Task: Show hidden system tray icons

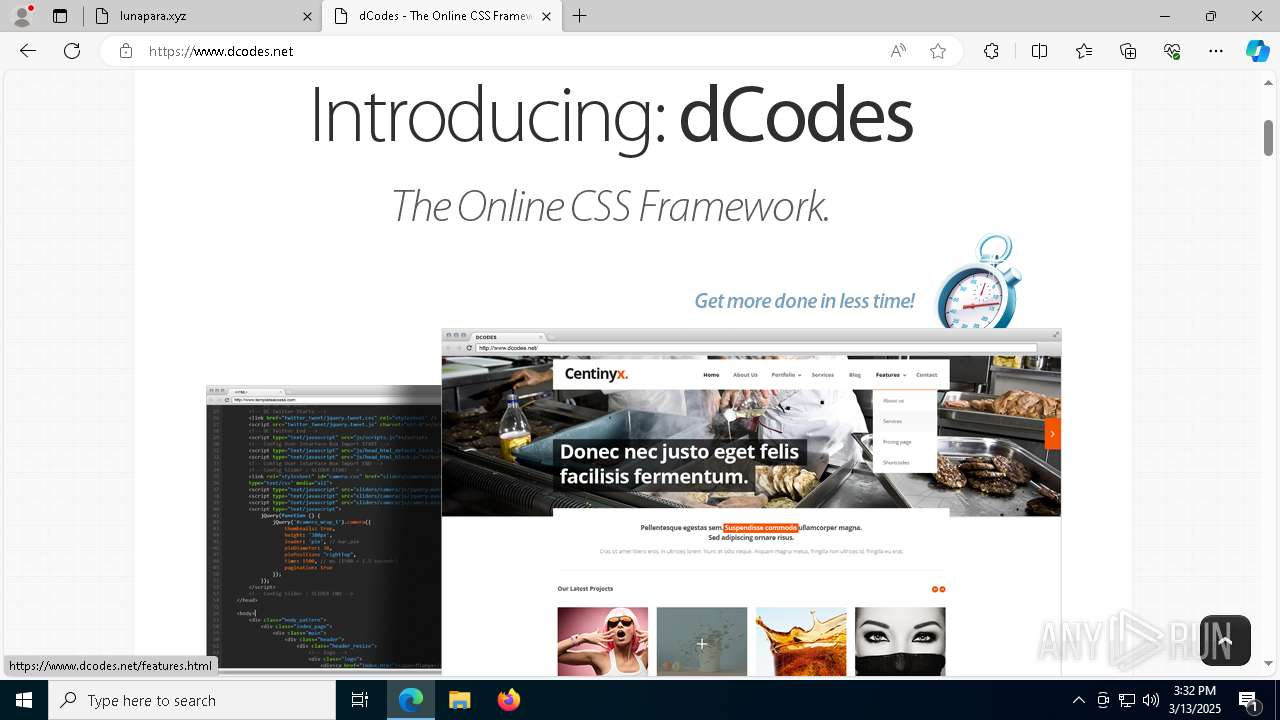Action: (1079, 700)
